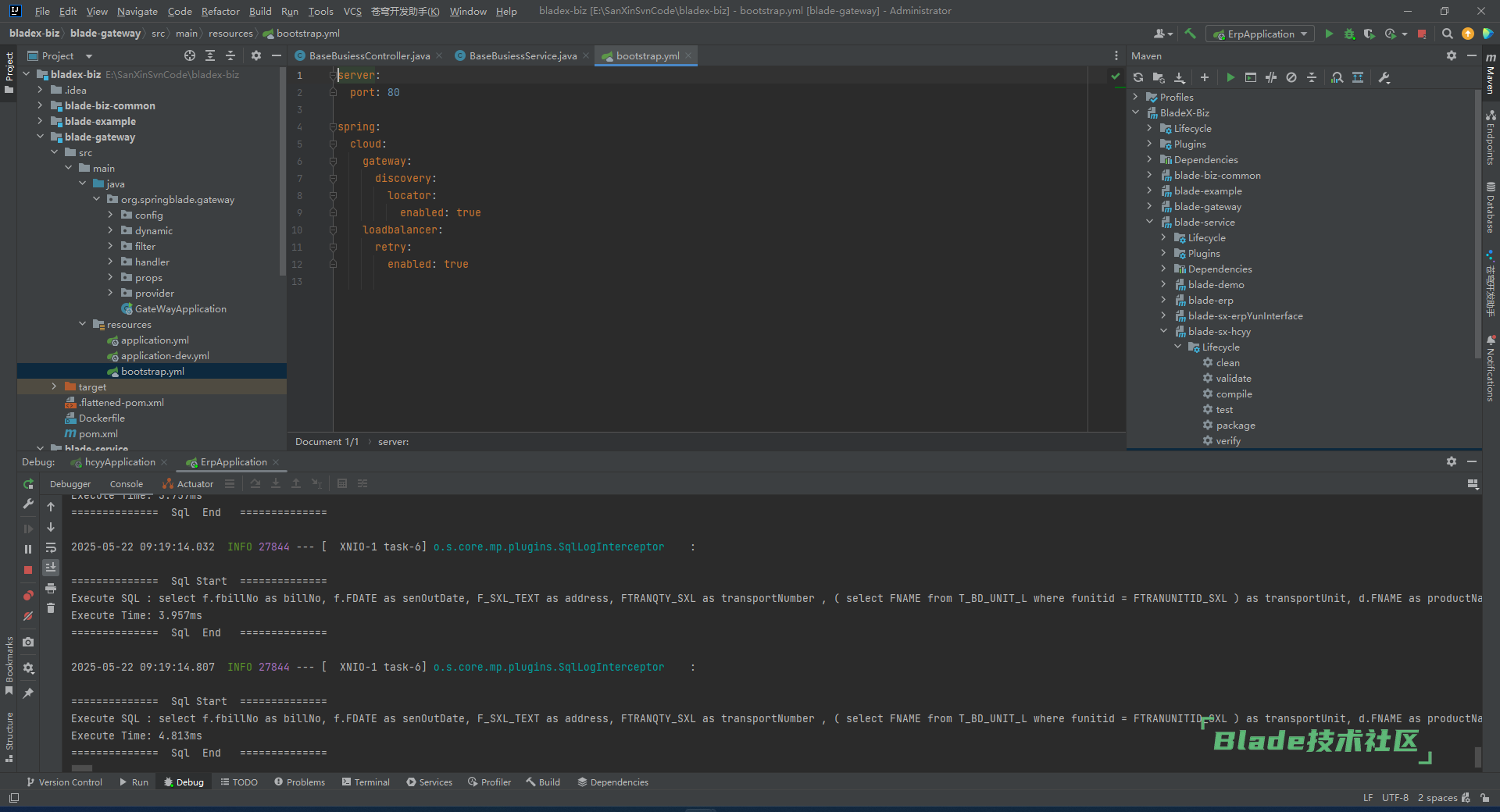Click Download Sources icon in Maven toolbar
This screenshot has height=812, width=1500.
point(1180,77)
